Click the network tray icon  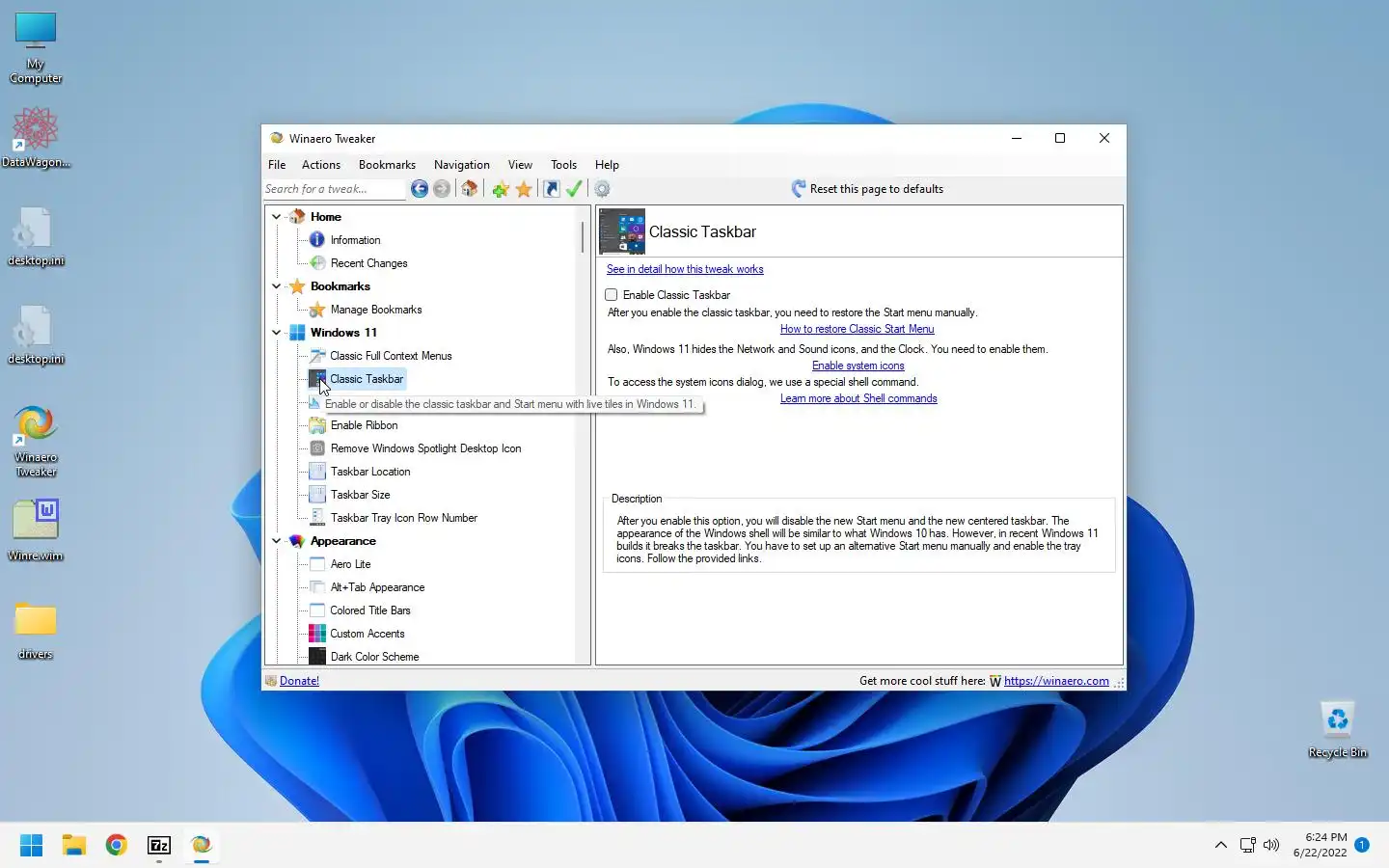click(1247, 846)
